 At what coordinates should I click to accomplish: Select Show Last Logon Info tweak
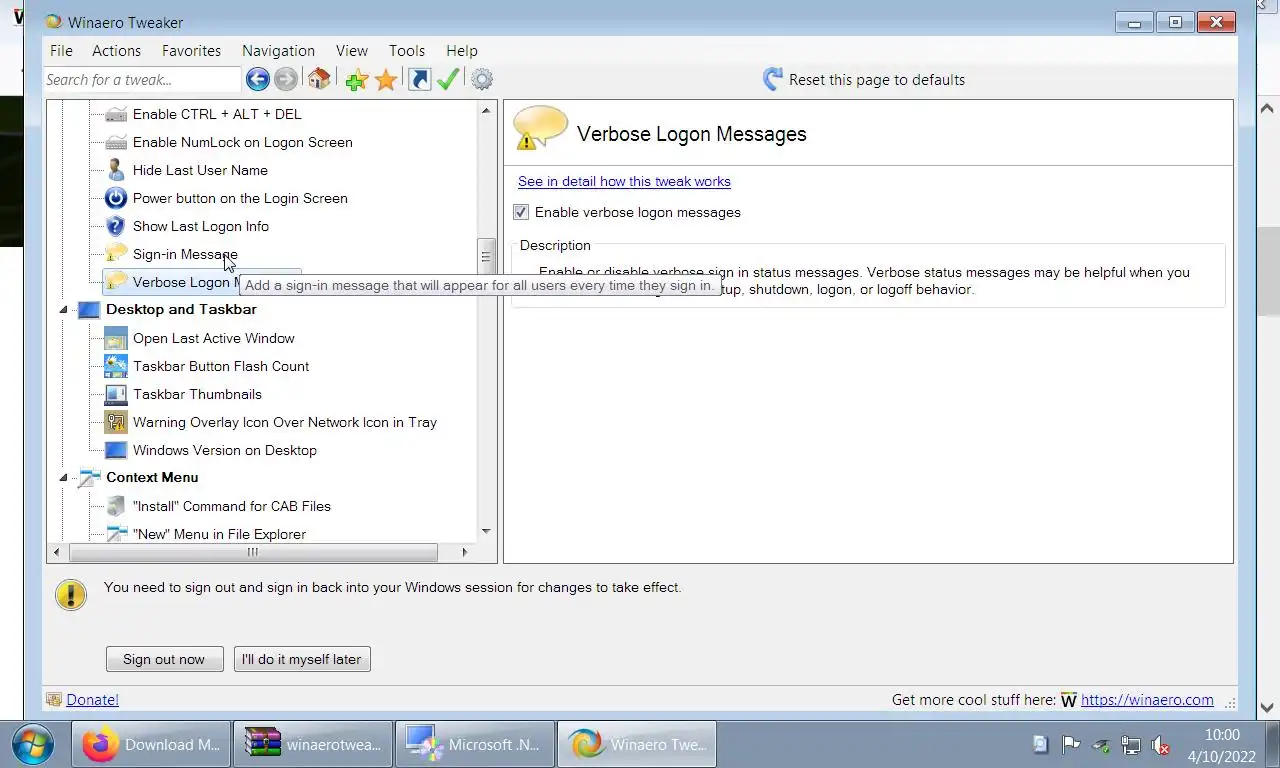[x=201, y=226]
